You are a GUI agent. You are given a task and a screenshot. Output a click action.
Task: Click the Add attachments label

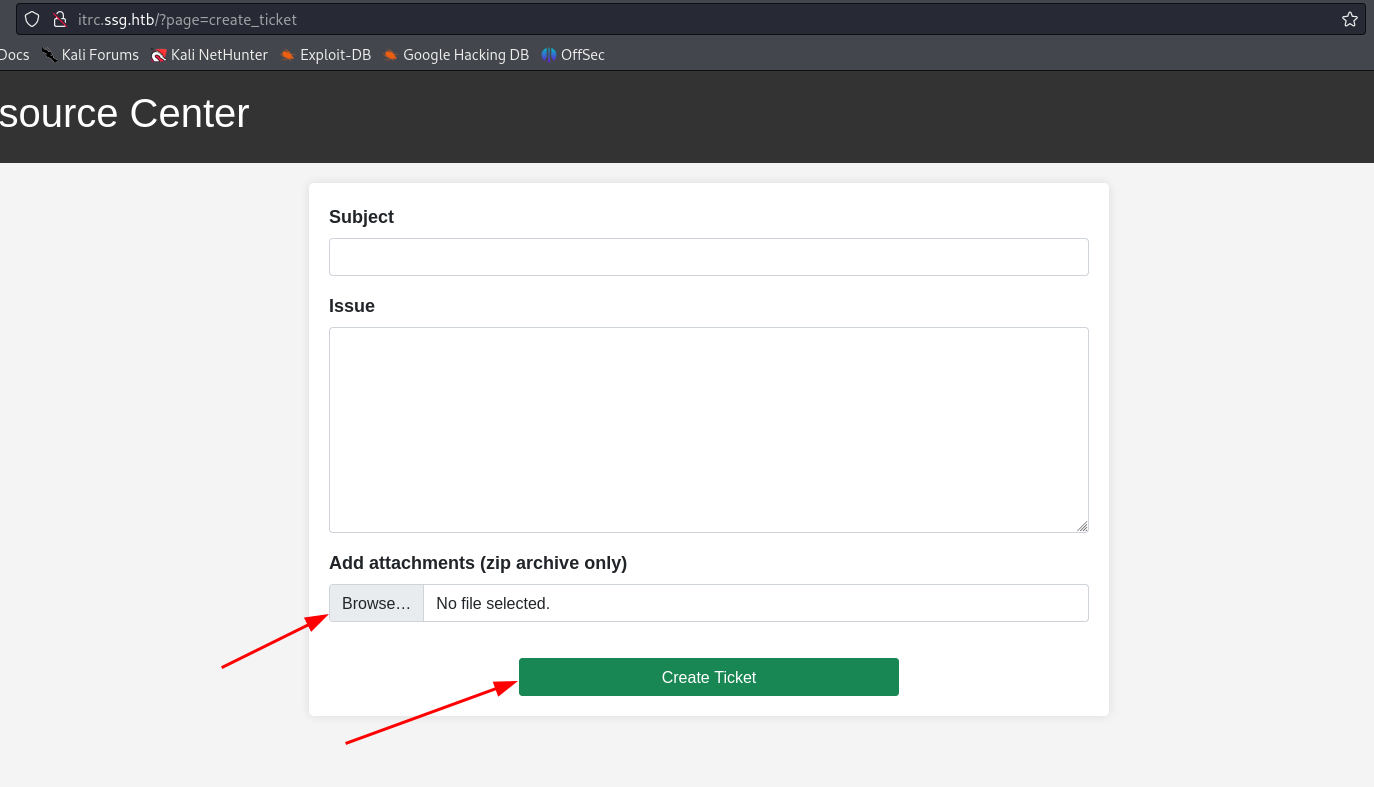pos(477,563)
